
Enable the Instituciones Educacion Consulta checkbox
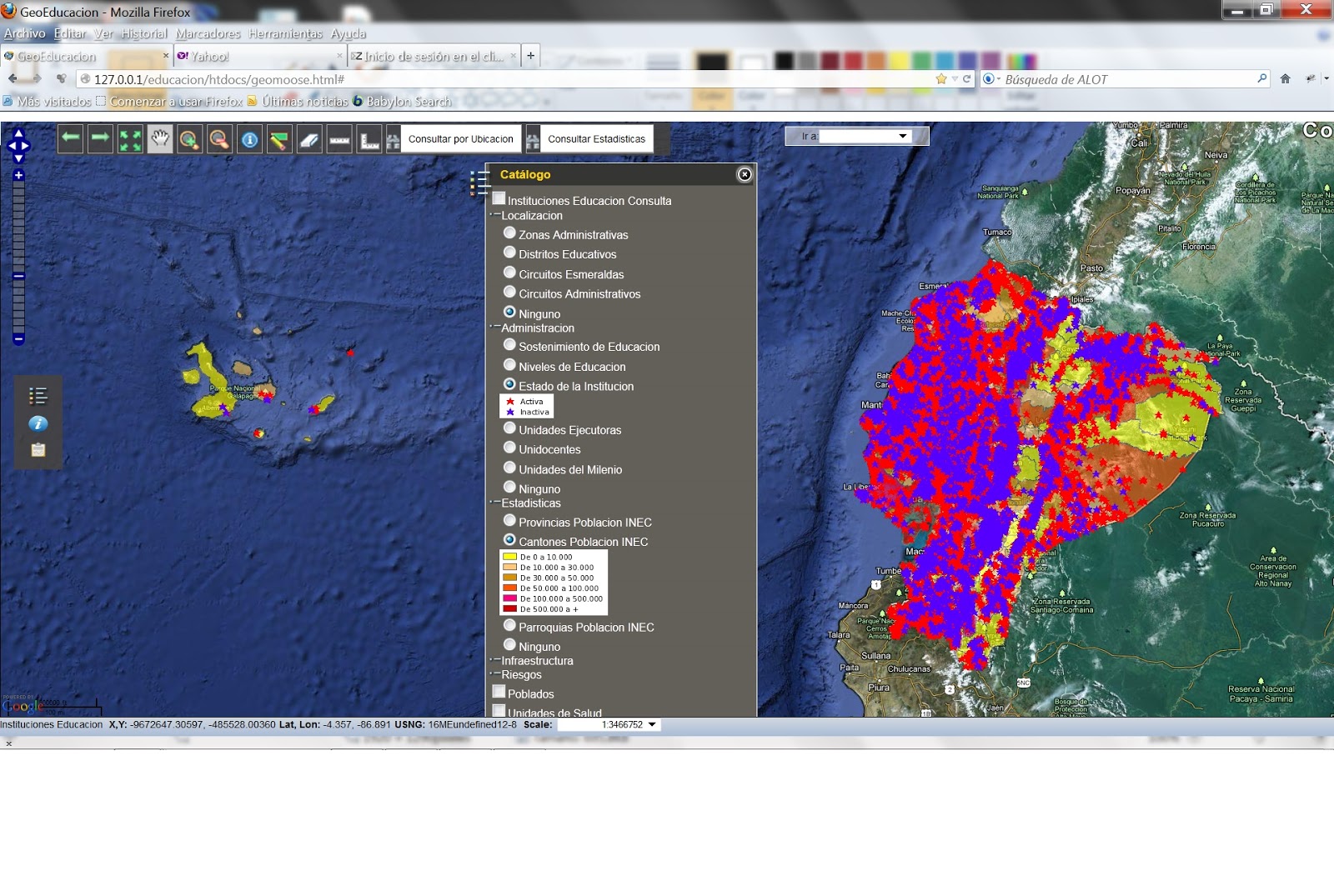coord(499,198)
